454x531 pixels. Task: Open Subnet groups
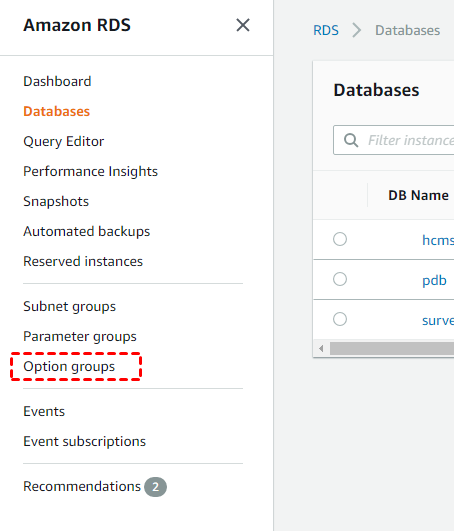click(x=69, y=306)
